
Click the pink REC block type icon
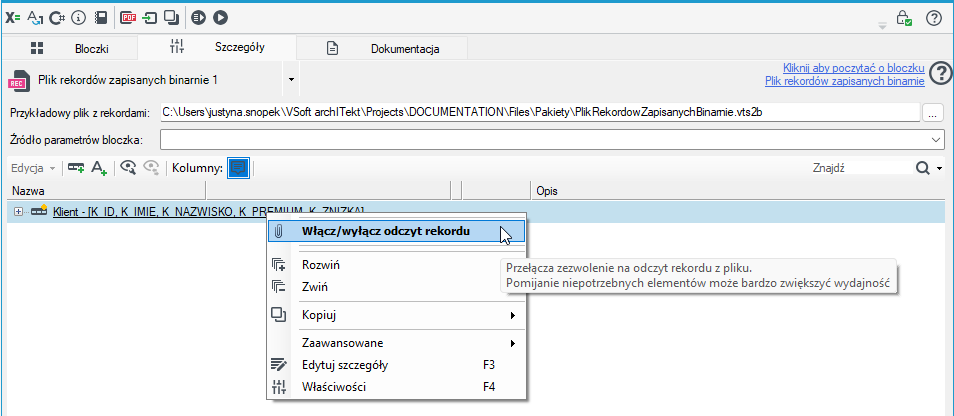[19, 80]
